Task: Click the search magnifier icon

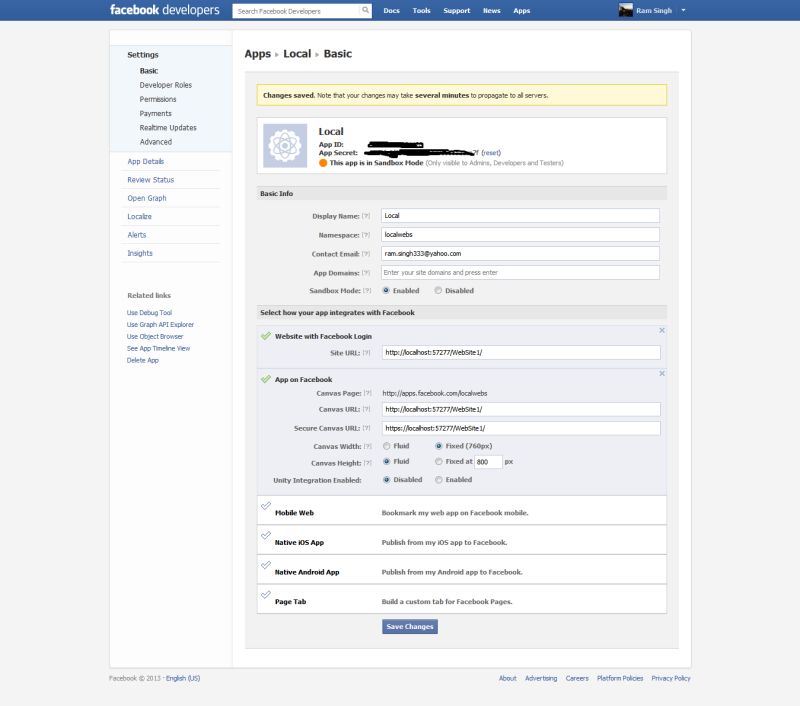Action: [x=364, y=10]
